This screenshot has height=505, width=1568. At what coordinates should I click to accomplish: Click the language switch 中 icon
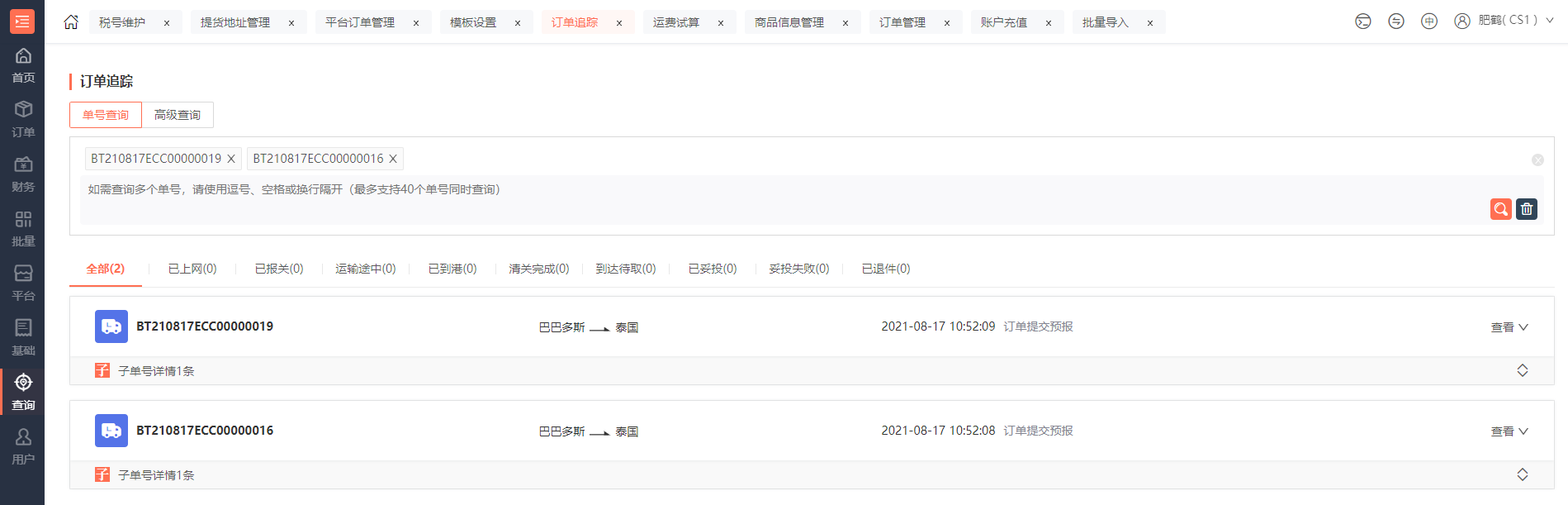(x=1429, y=21)
